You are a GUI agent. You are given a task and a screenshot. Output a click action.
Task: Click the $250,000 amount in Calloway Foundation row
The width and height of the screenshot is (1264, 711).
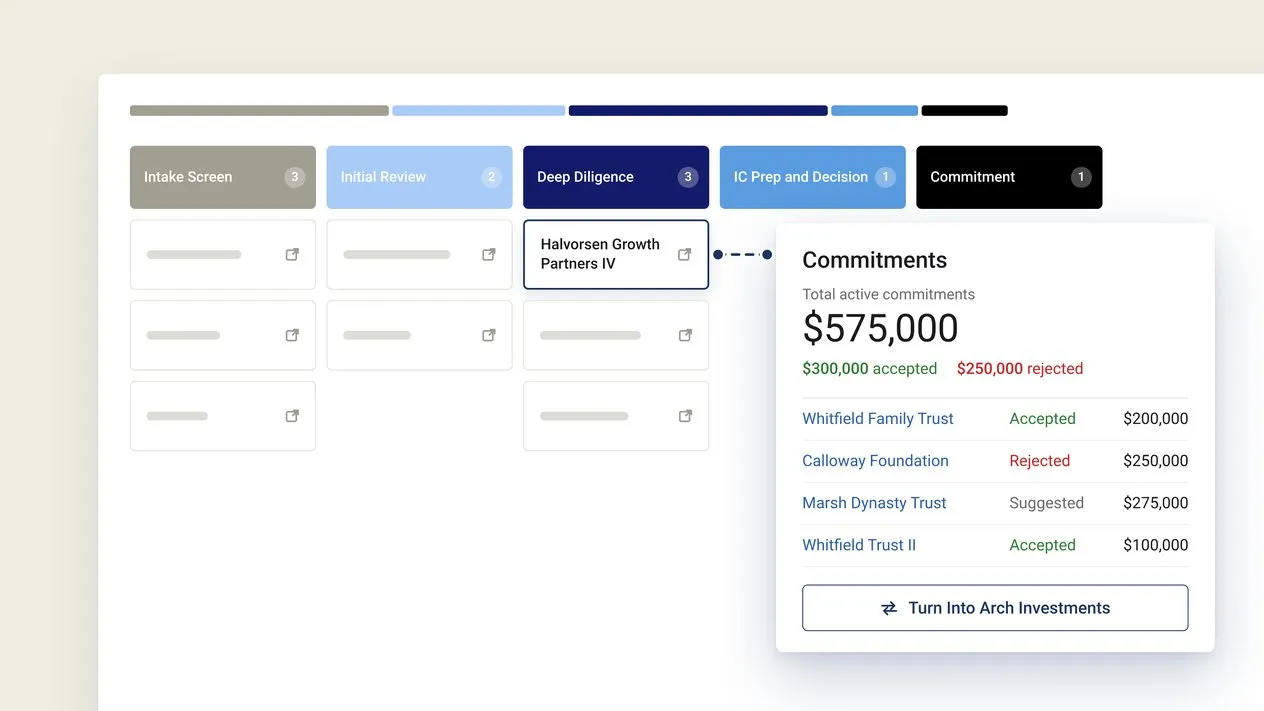(x=1155, y=461)
